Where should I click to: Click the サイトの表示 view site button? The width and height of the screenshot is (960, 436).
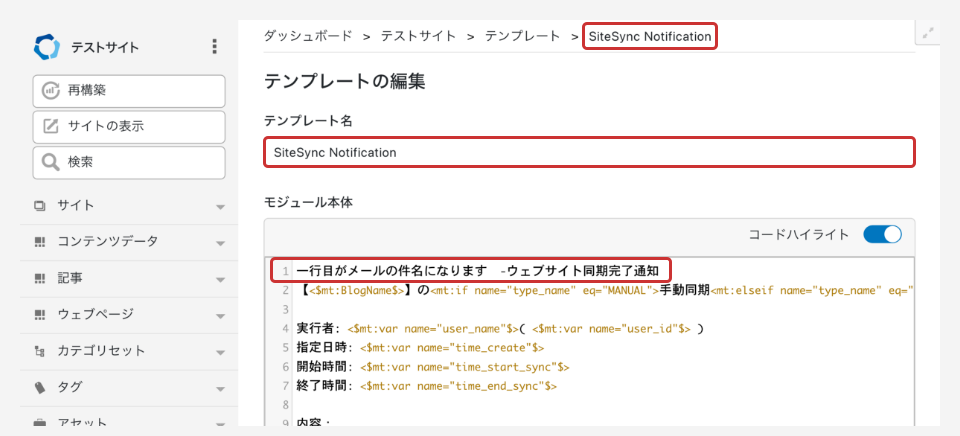pos(128,126)
